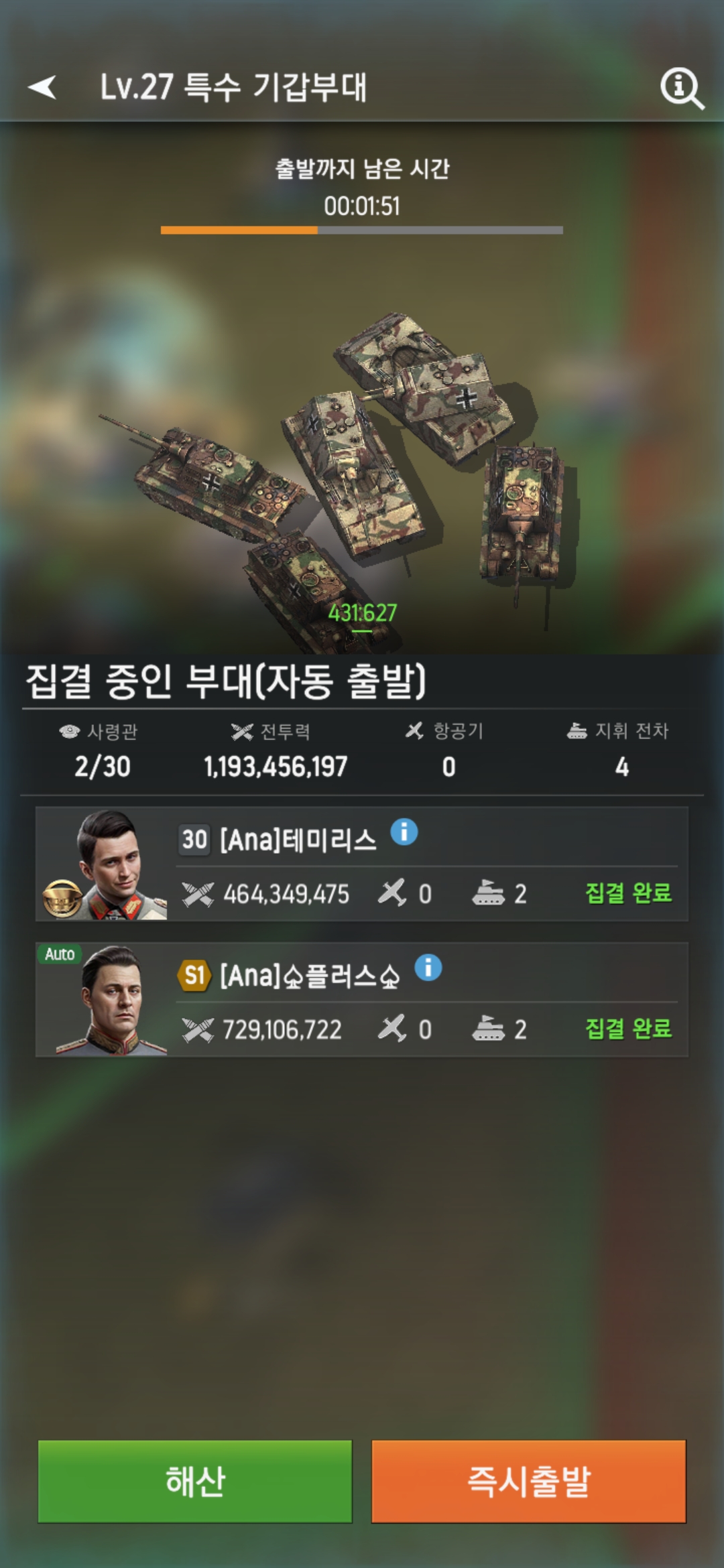Open info icon beside [Ana]숖플러스숖
This screenshot has width=724, height=1568.
click(x=428, y=968)
